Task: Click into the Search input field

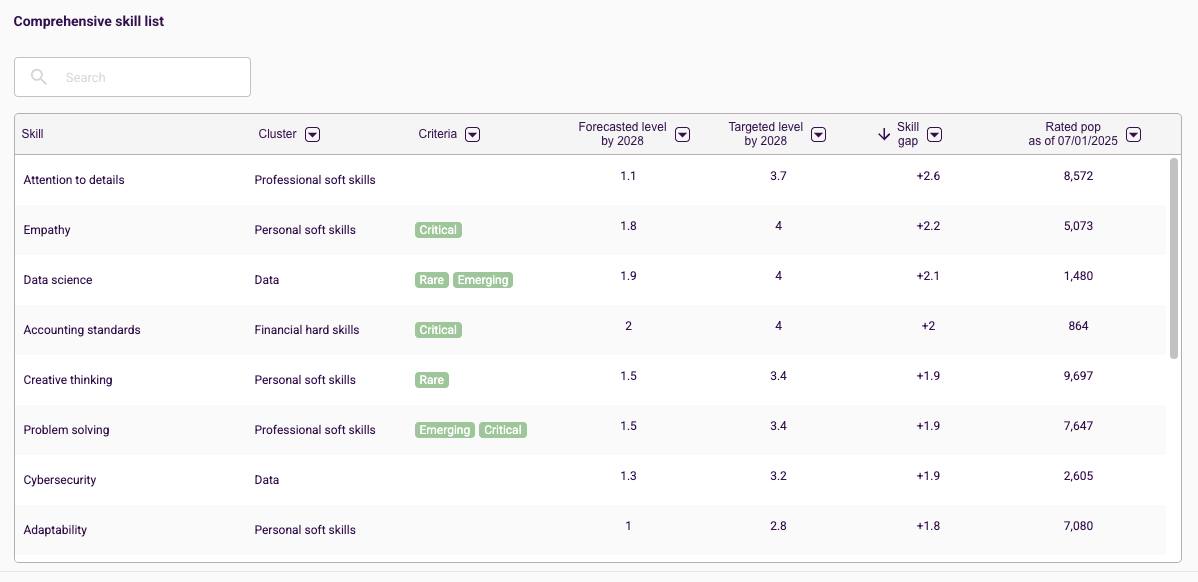Action: tap(132, 77)
